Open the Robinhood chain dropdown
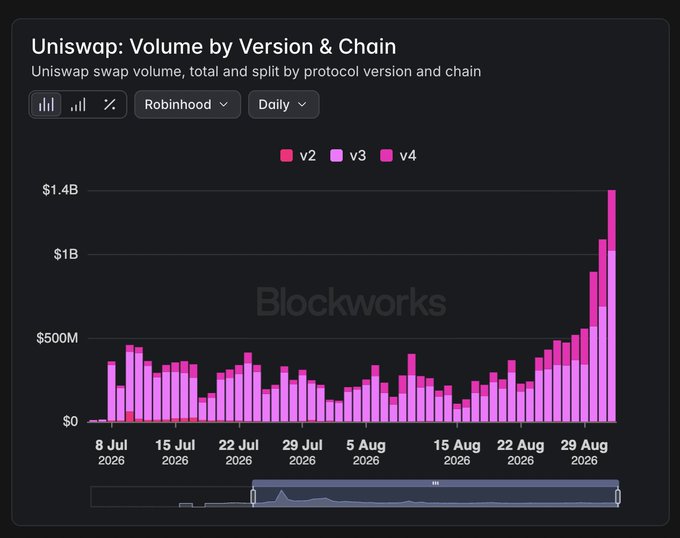 click(x=187, y=104)
